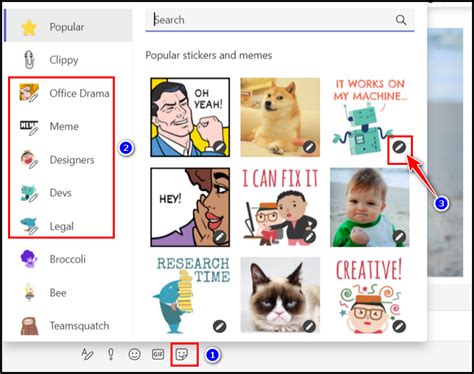Click the Office Drama category icon

[x=29, y=93]
